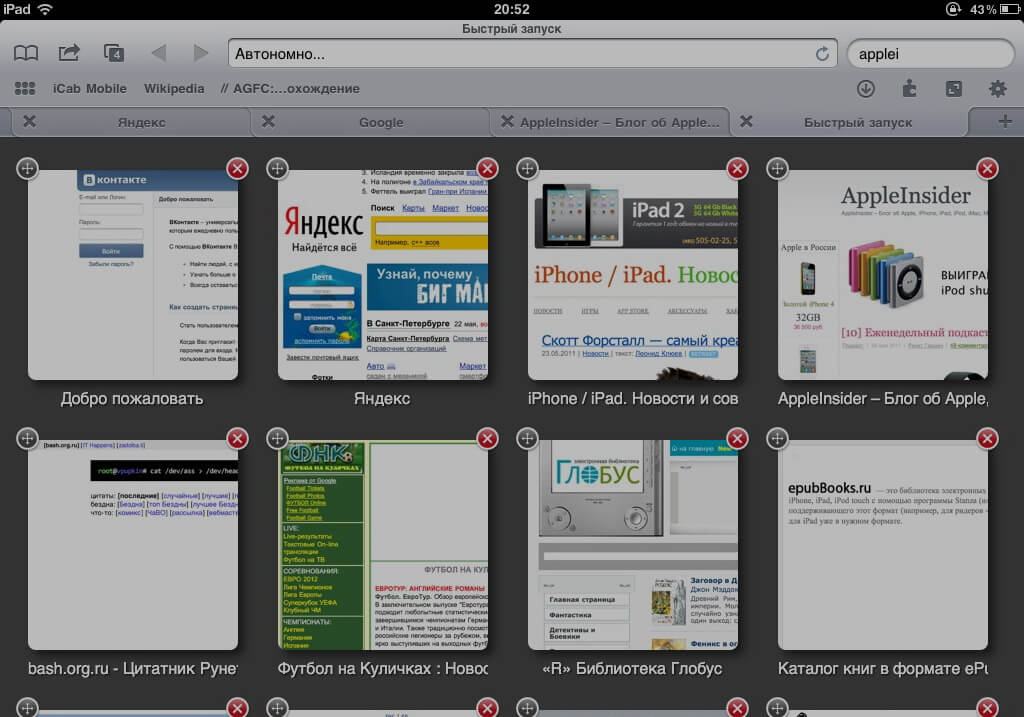Open the tabs overview icon
Image resolution: width=1024 pixels, height=717 pixels.
pos(114,53)
